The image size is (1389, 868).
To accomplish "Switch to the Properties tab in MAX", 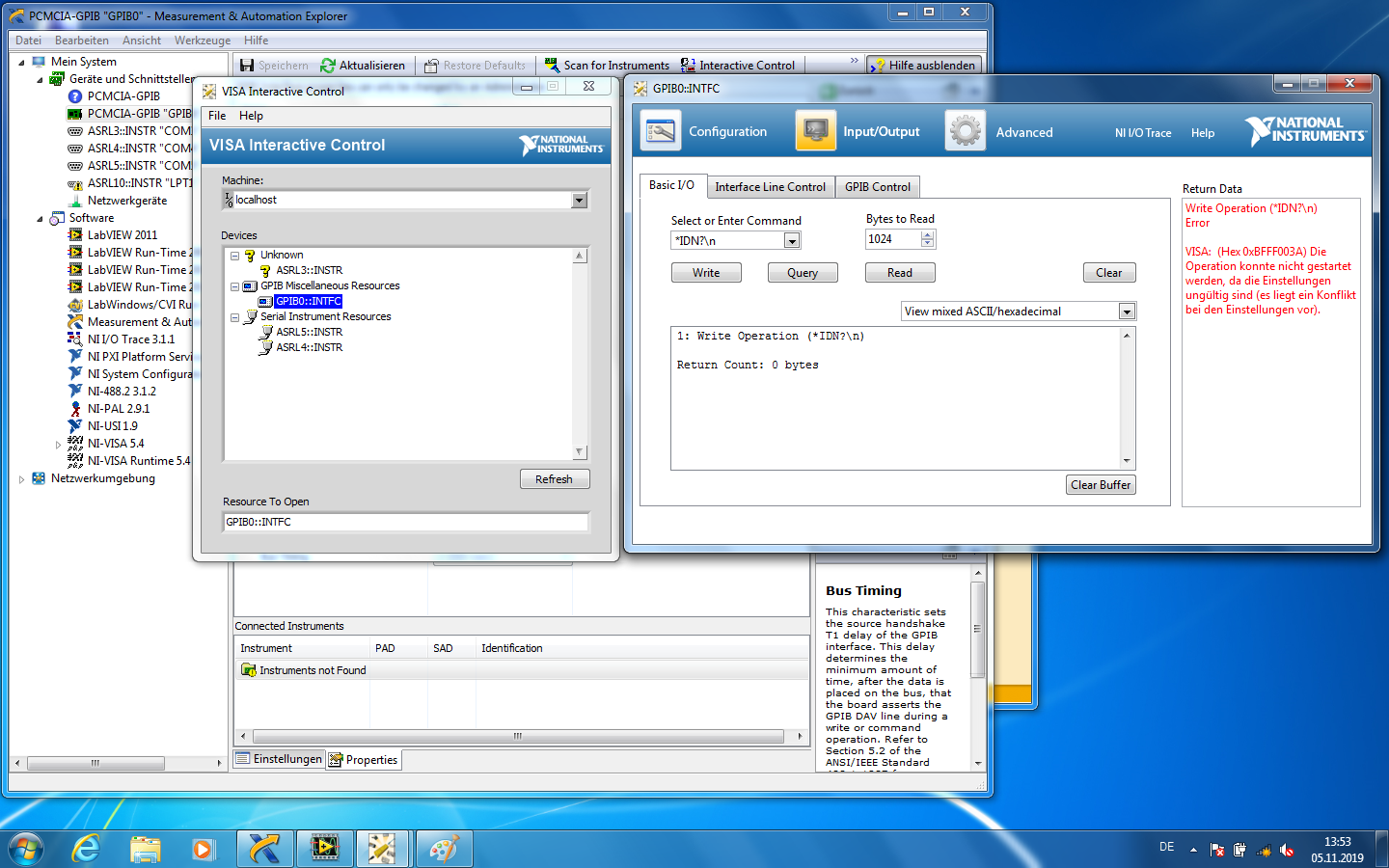I will [364, 760].
